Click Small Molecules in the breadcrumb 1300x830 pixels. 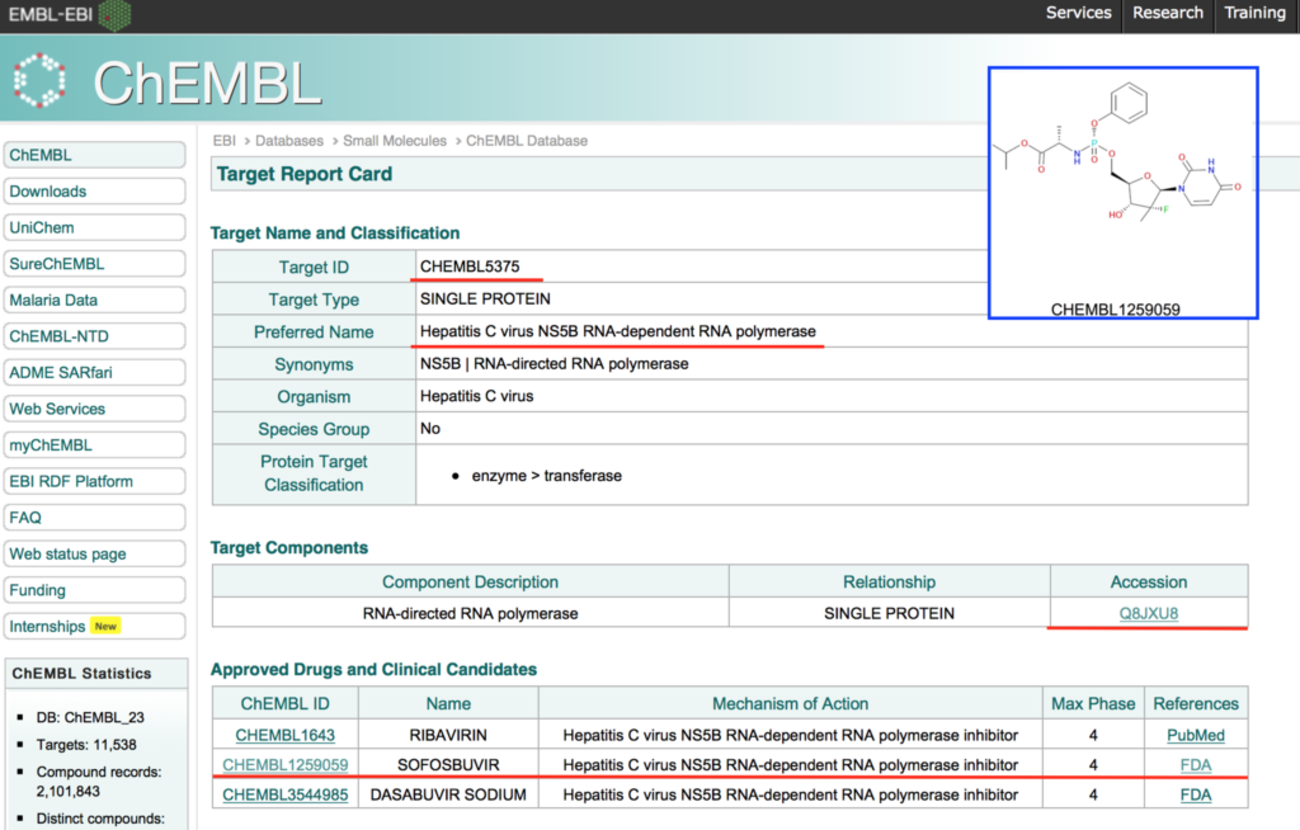pos(395,141)
